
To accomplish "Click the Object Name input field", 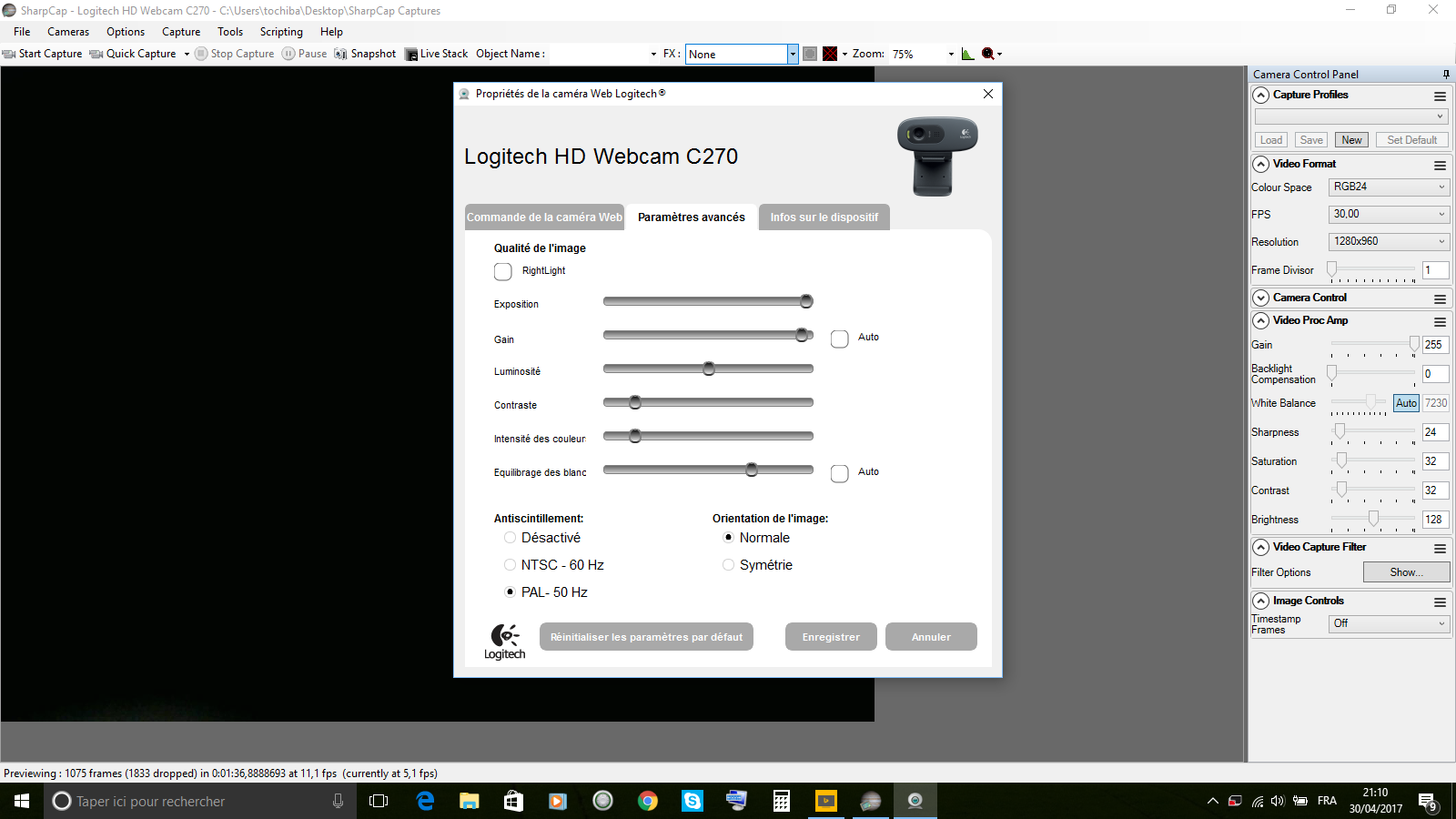I will 604,54.
